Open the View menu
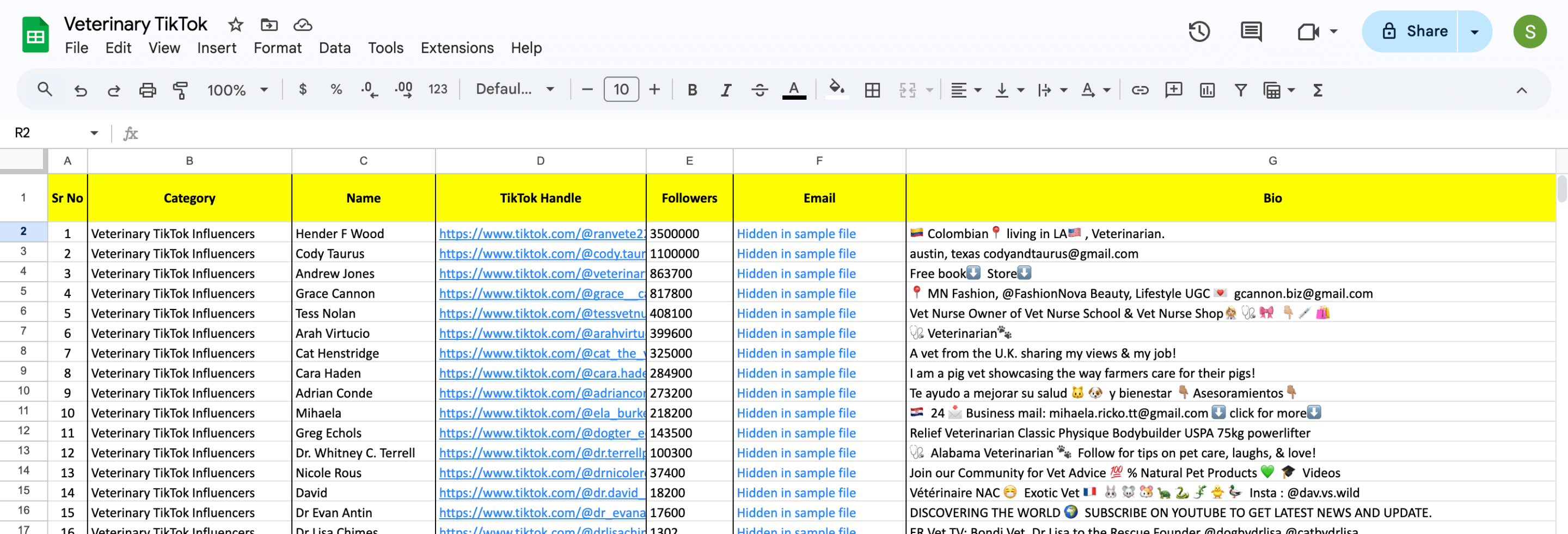 click(x=164, y=47)
